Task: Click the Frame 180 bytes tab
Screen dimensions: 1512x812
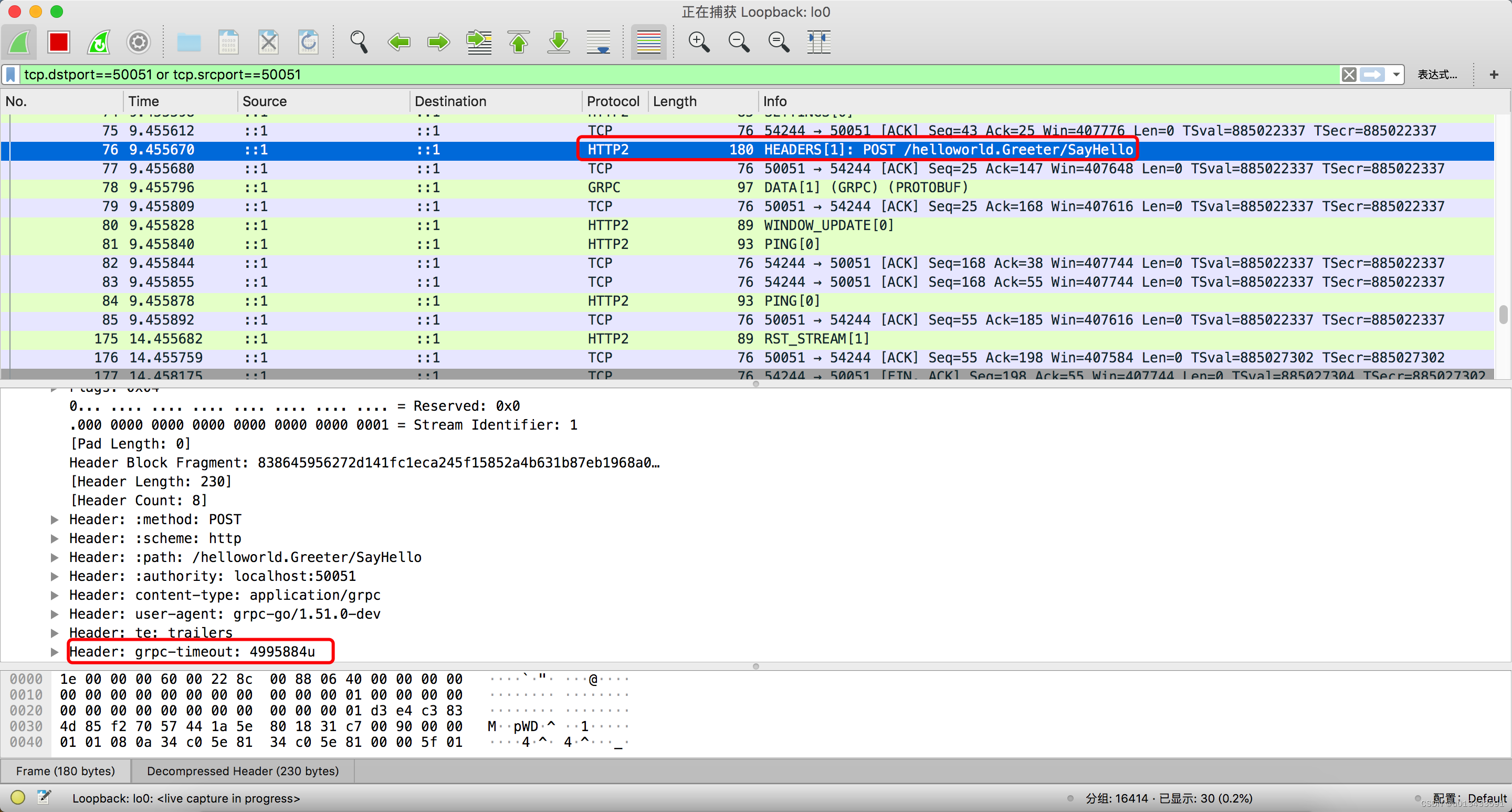Action: click(66, 770)
